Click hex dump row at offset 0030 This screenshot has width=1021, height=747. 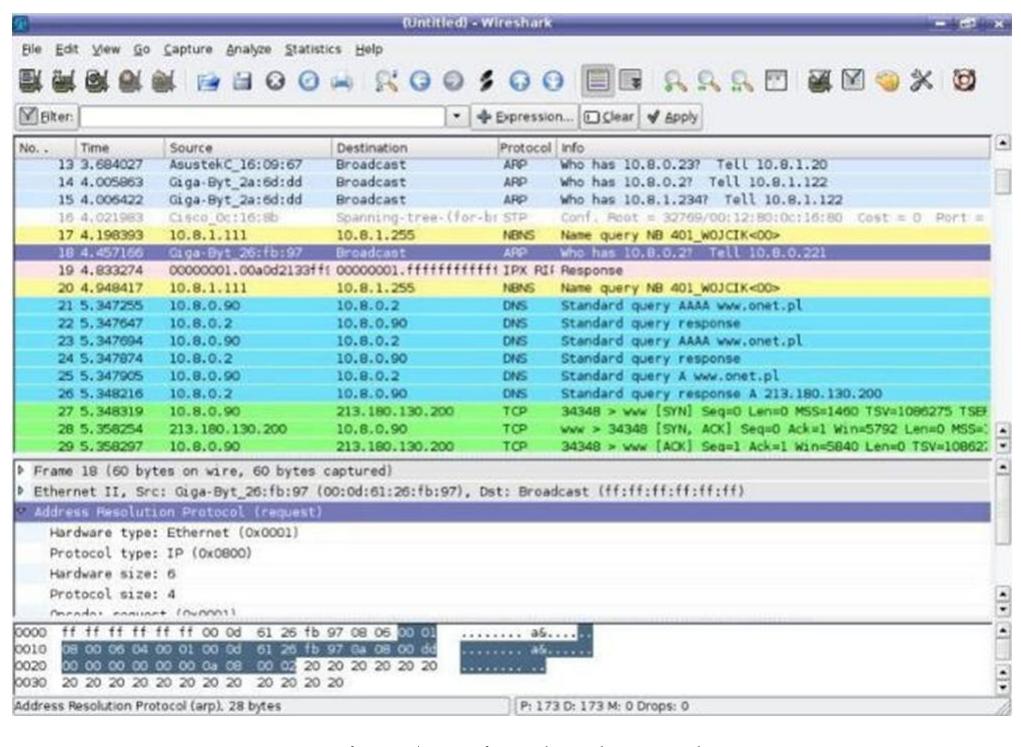click(179, 683)
